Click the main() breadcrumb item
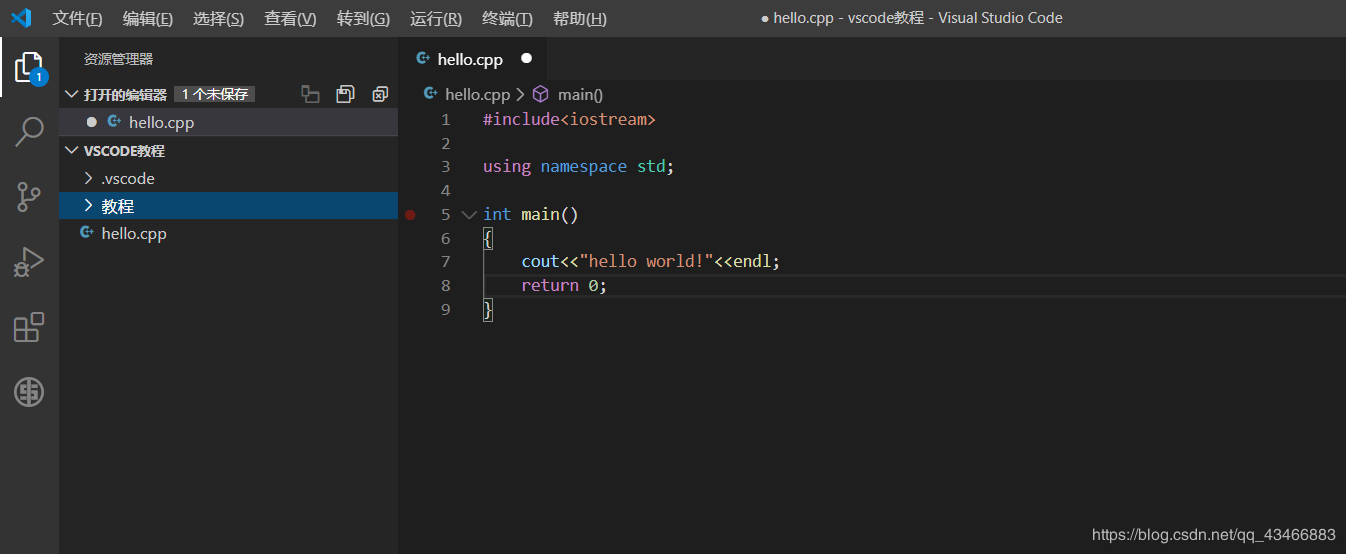This screenshot has width=1346, height=554. (579, 94)
